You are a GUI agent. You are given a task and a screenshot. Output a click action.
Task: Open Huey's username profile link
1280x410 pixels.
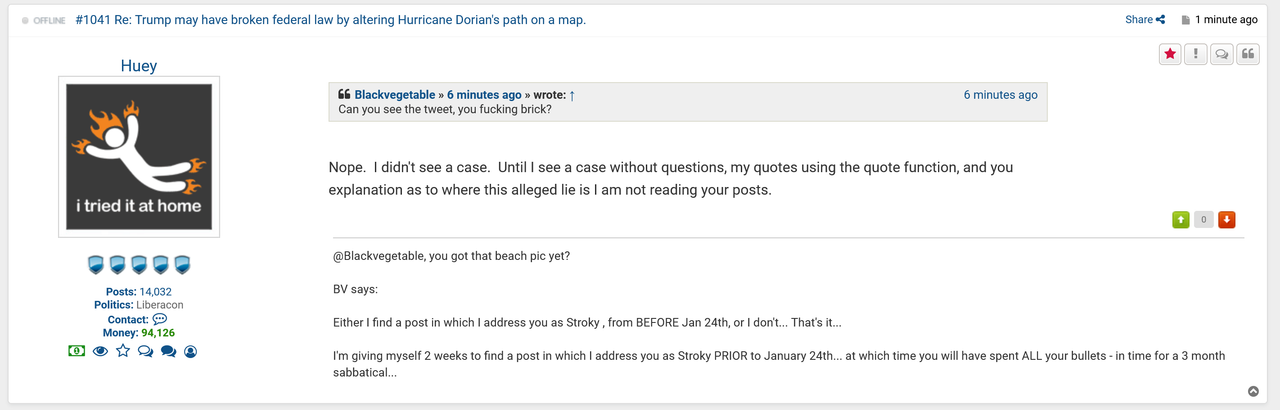point(138,66)
